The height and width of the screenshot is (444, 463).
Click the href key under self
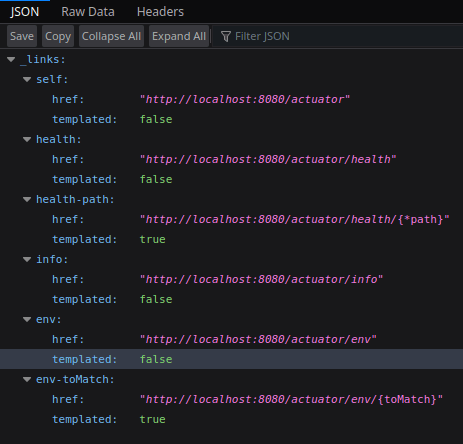(x=68, y=99)
